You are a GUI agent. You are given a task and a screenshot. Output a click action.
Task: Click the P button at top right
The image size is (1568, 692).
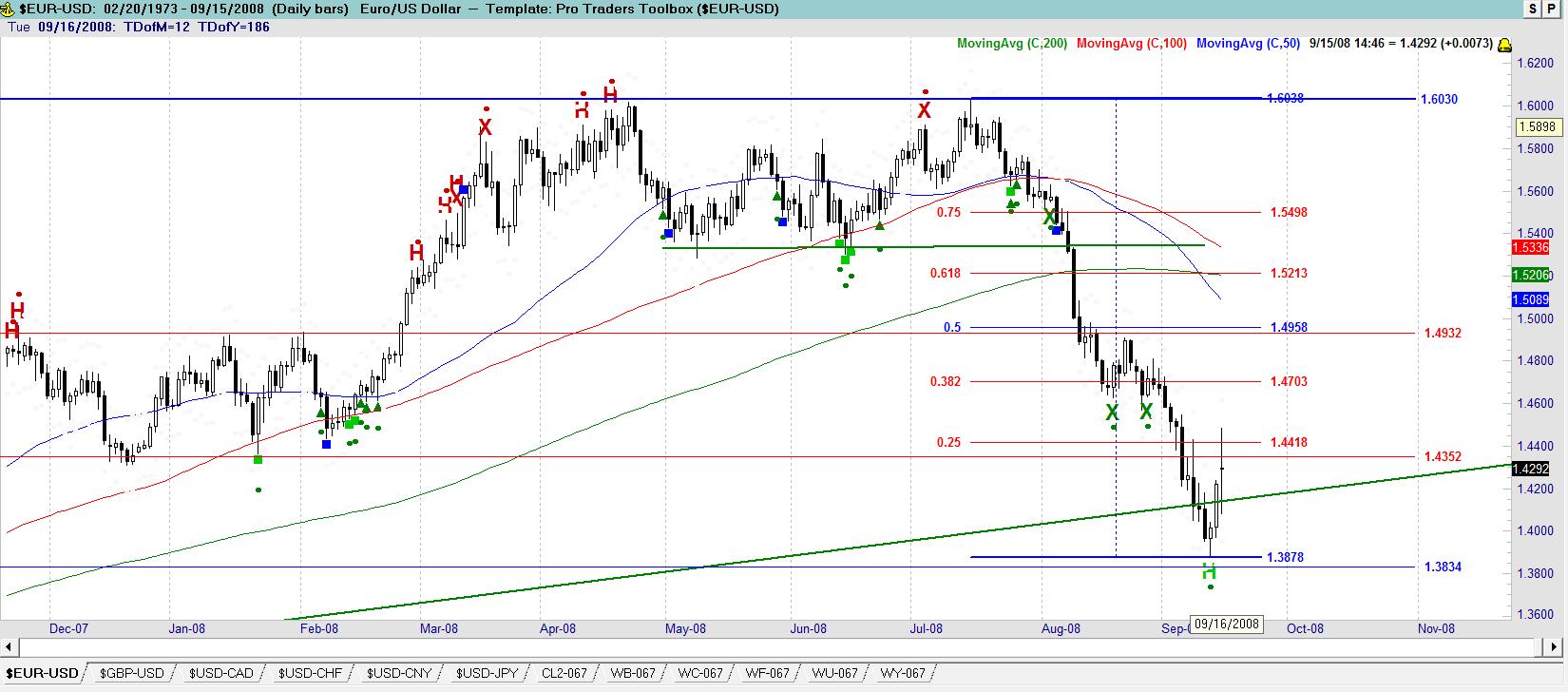point(1553,9)
